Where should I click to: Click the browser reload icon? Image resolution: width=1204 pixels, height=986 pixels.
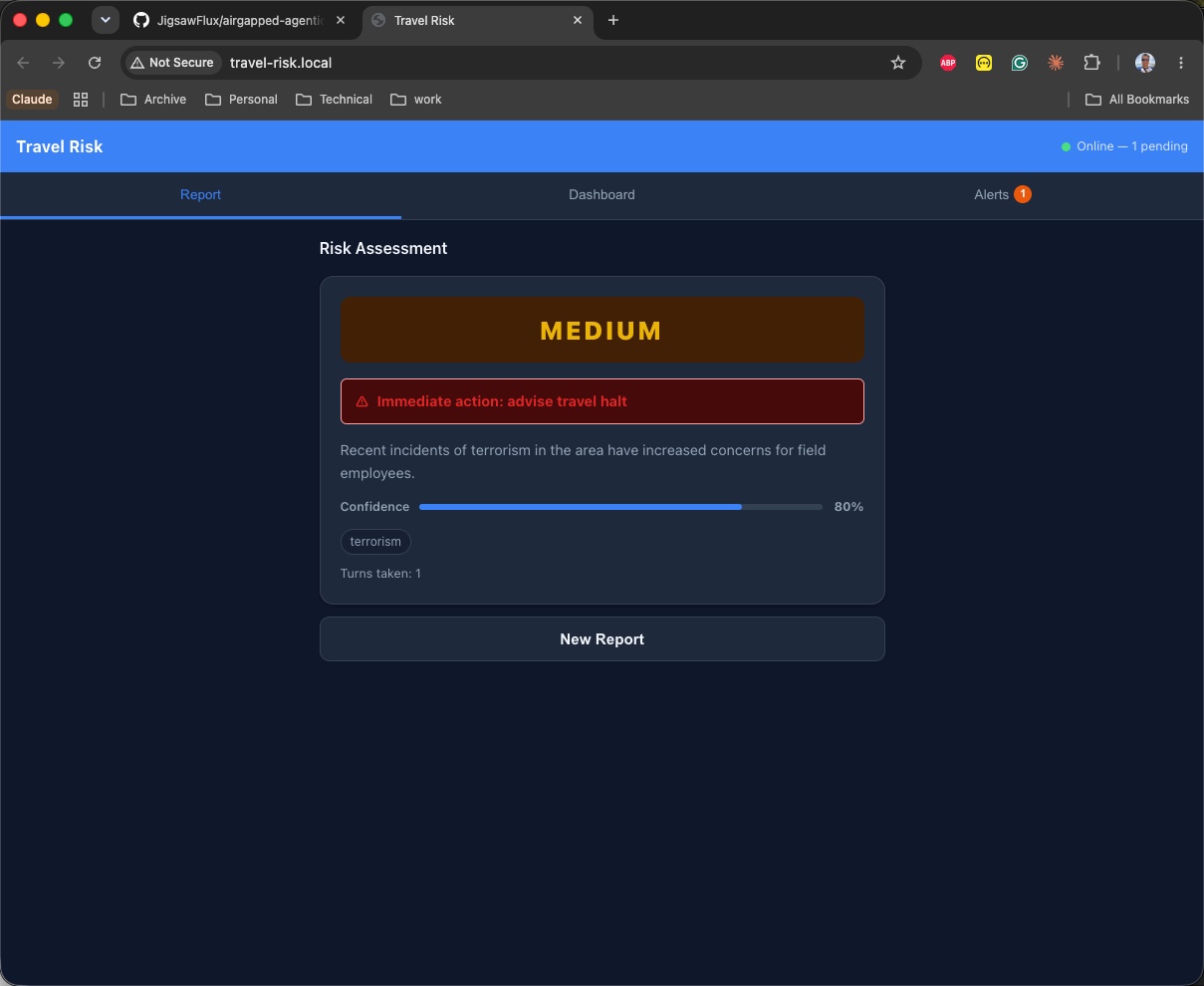pyautogui.click(x=95, y=63)
